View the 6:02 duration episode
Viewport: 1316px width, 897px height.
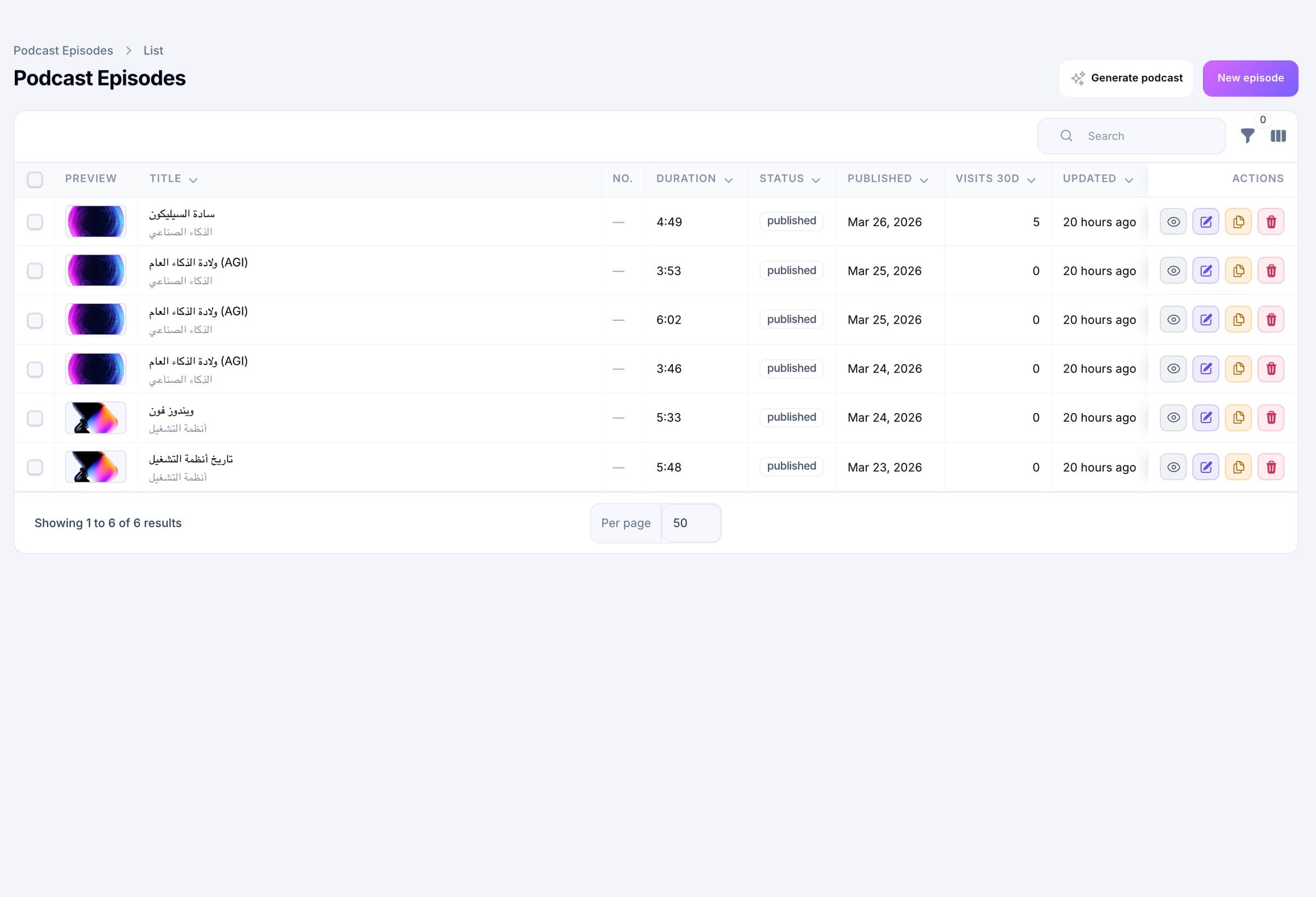[x=1173, y=320]
